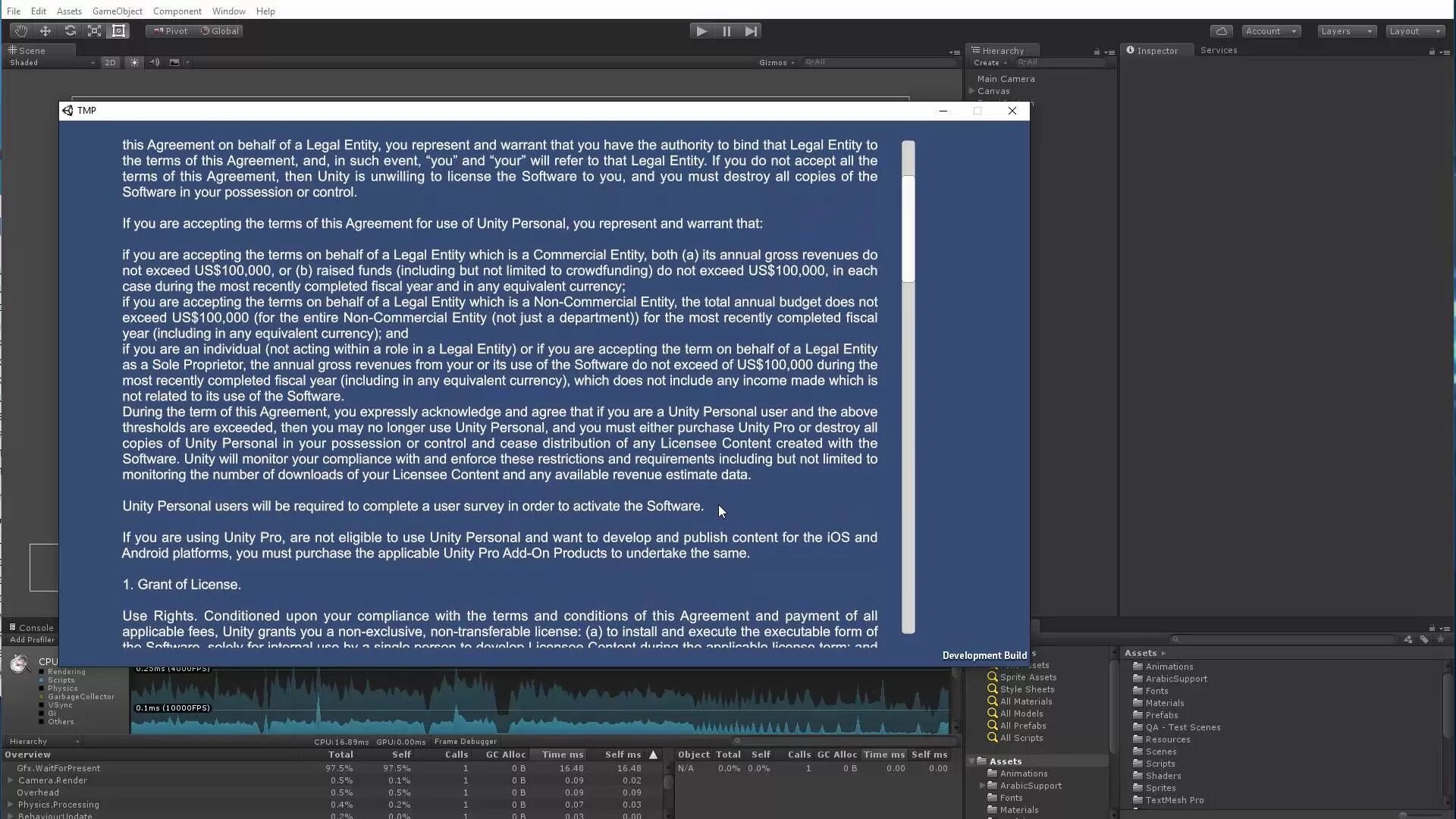Click the Step frame button
The image size is (1456, 819).
[x=751, y=31]
